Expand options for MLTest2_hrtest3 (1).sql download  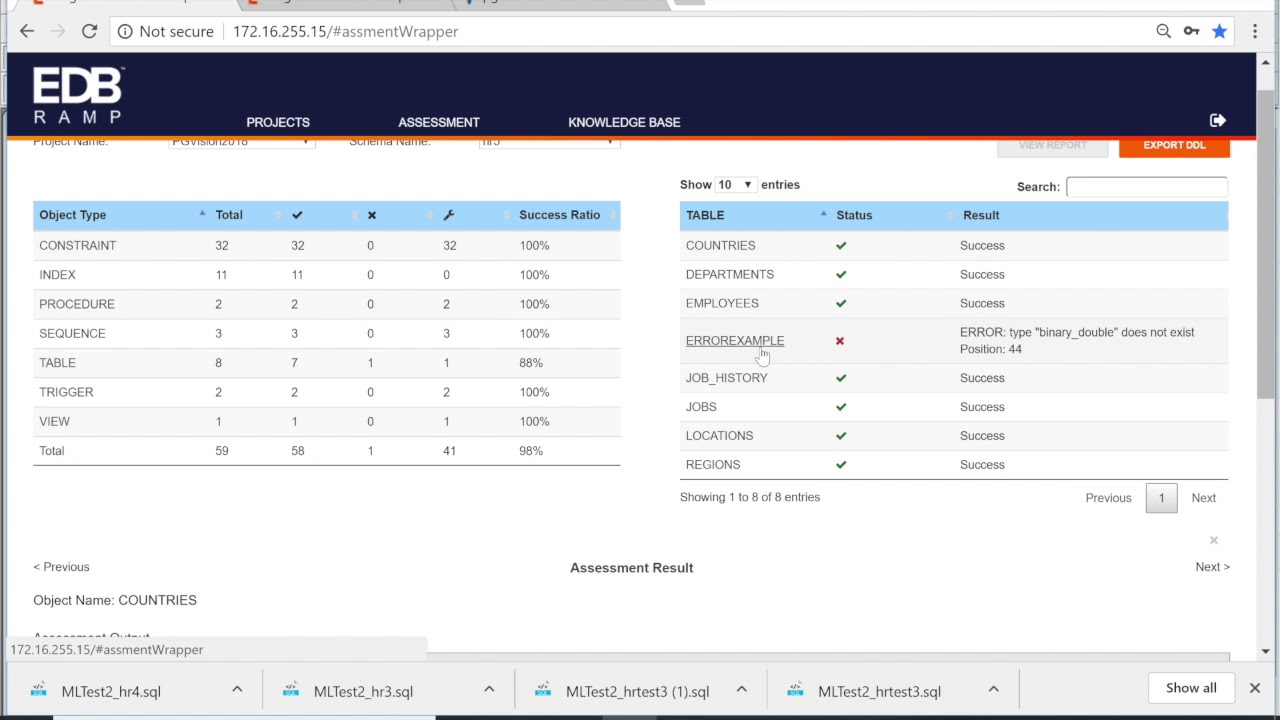(x=741, y=689)
